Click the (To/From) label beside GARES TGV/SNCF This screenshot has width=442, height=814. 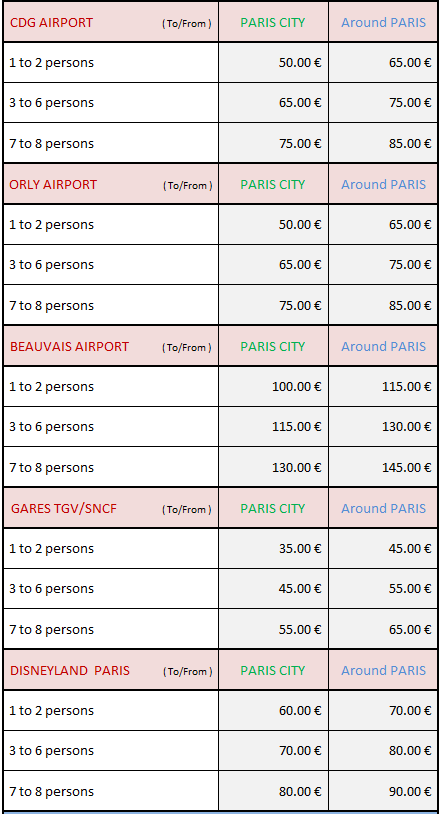point(187,510)
